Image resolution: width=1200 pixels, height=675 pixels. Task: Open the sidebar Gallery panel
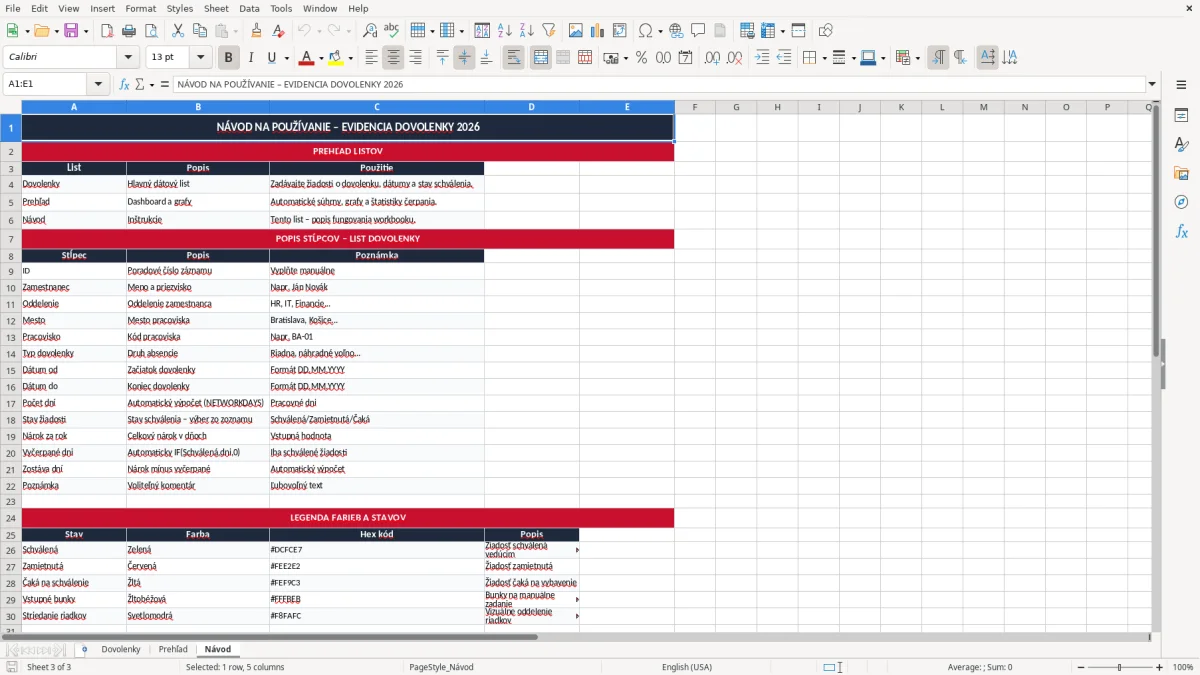point(1181,174)
